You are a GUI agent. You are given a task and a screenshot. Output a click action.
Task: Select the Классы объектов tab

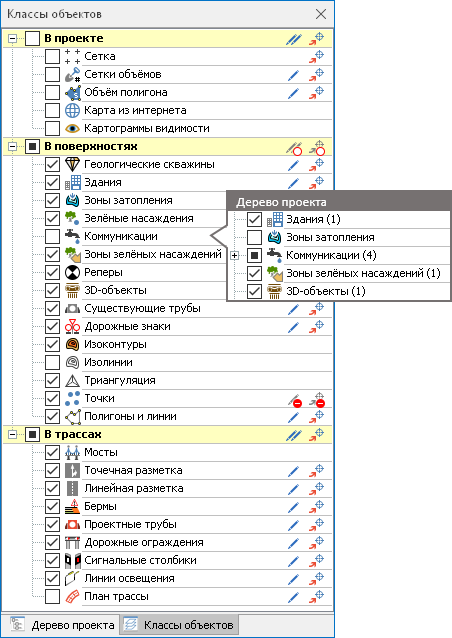(179, 625)
